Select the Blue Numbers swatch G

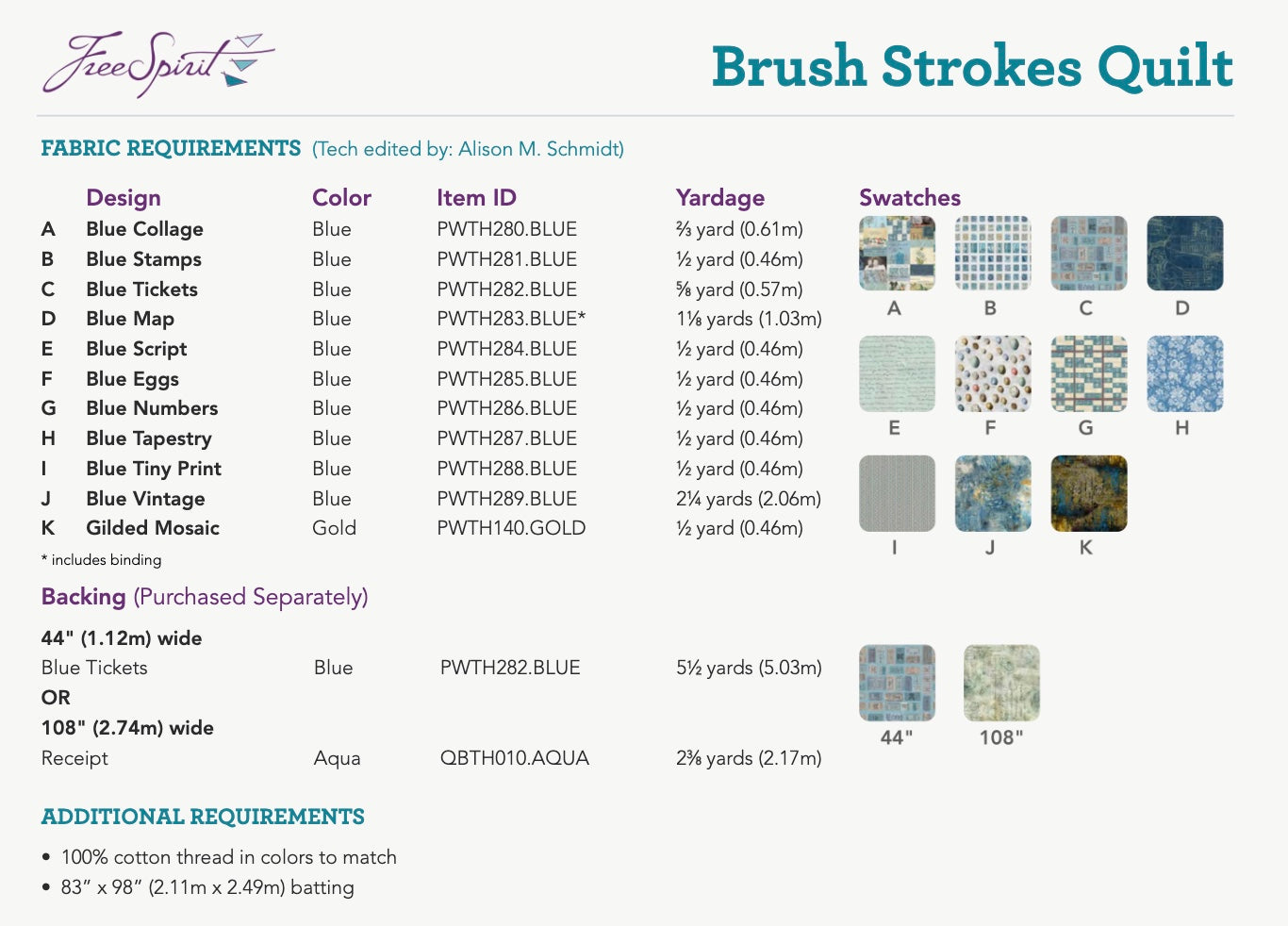click(1087, 373)
